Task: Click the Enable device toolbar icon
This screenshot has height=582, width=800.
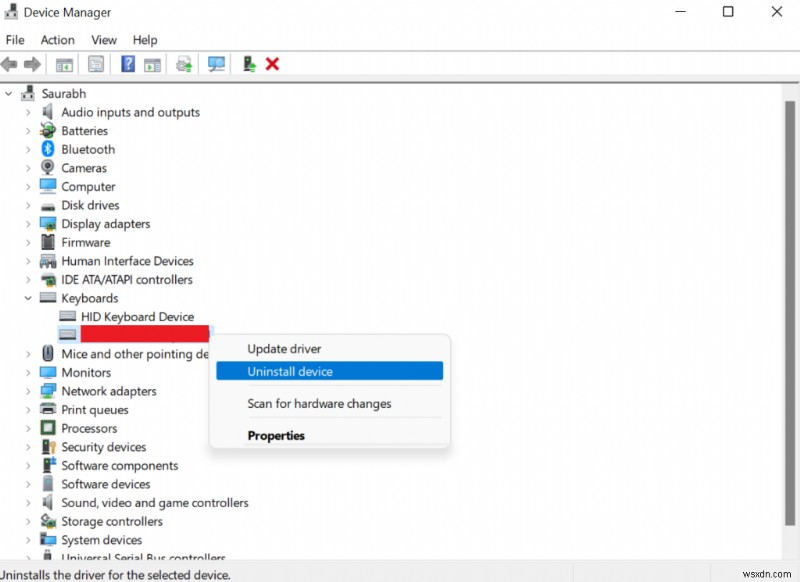Action: point(249,64)
